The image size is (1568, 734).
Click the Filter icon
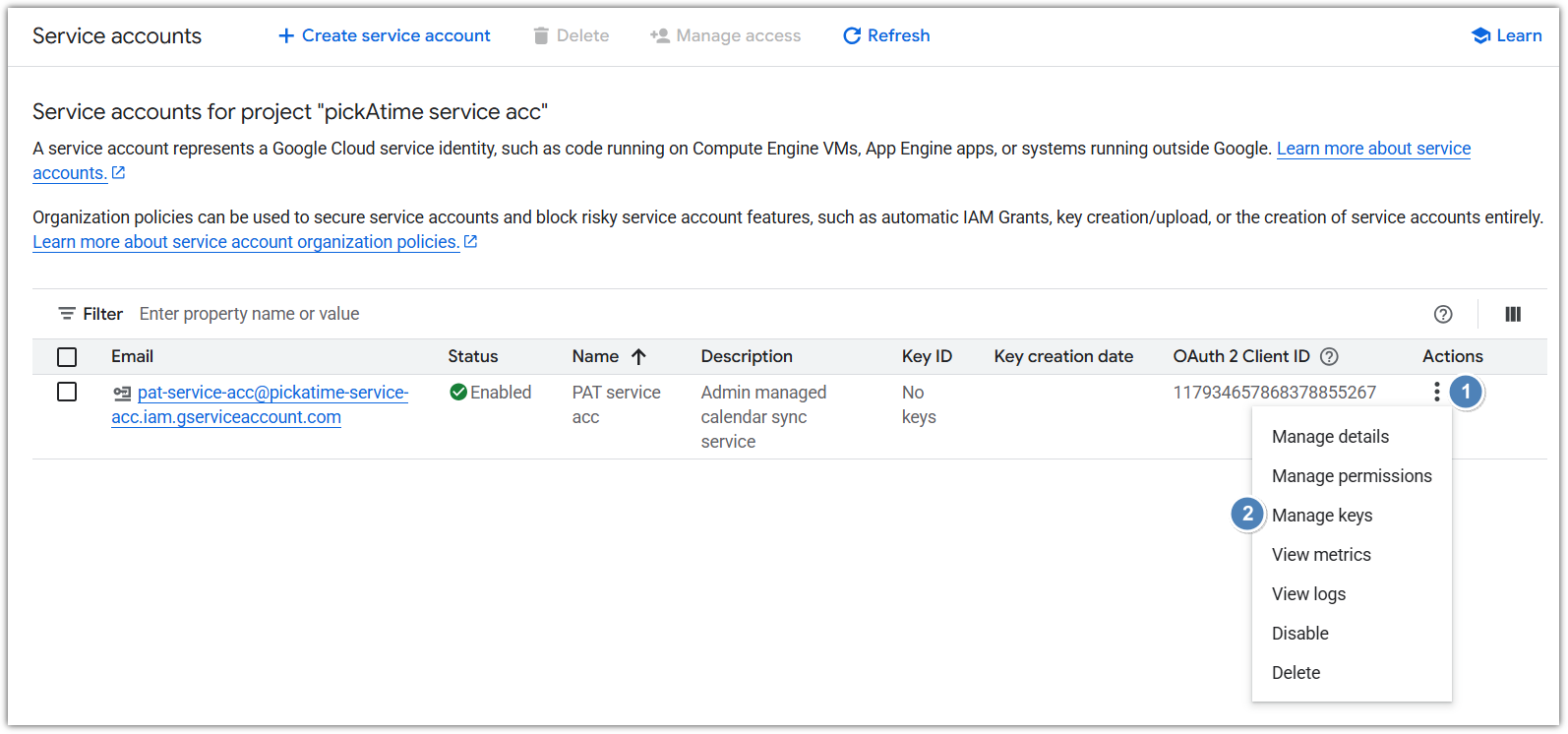[67, 314]
